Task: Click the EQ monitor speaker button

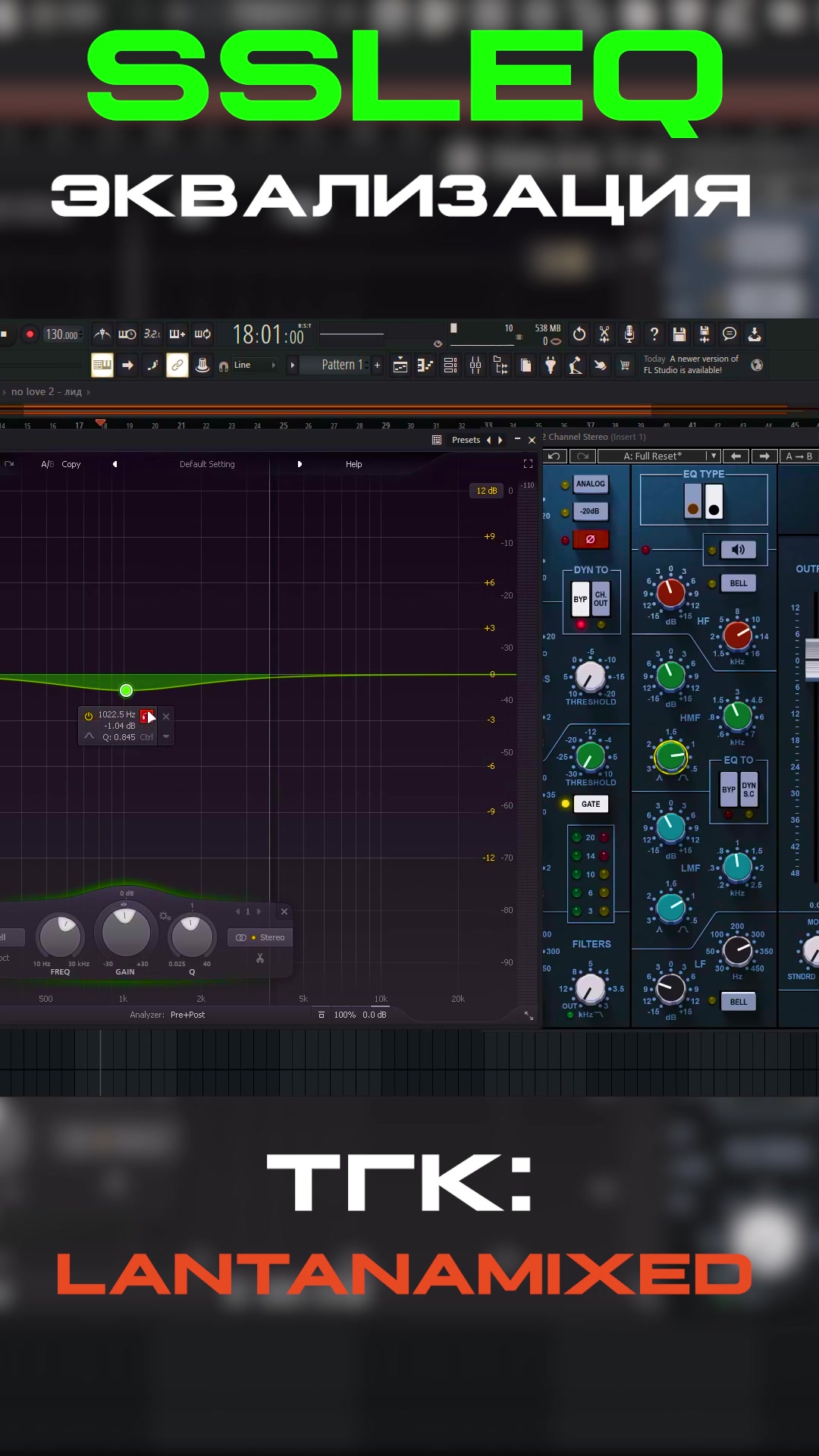Action: tap(738, 550)
